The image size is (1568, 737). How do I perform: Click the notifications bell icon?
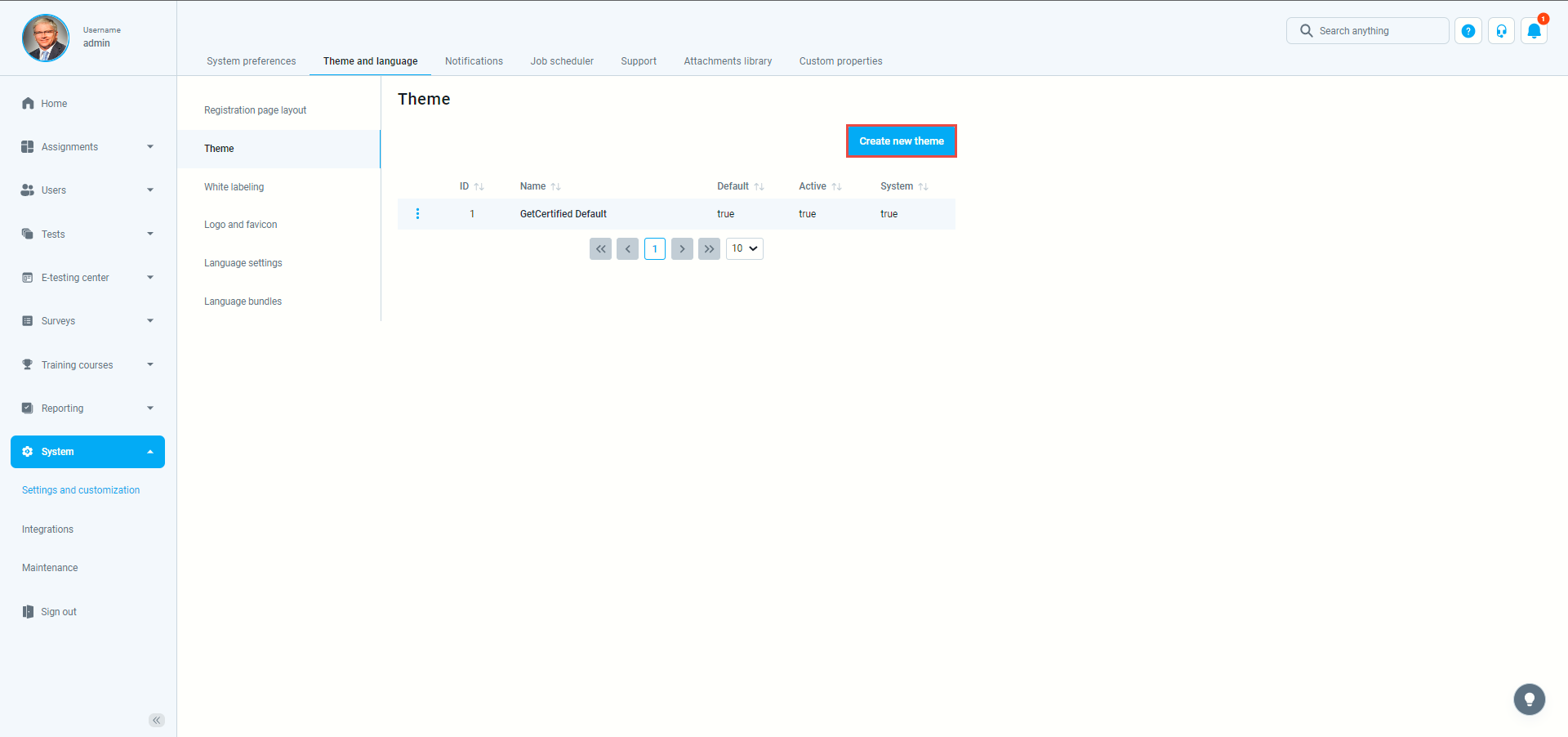coord(1534,31)
